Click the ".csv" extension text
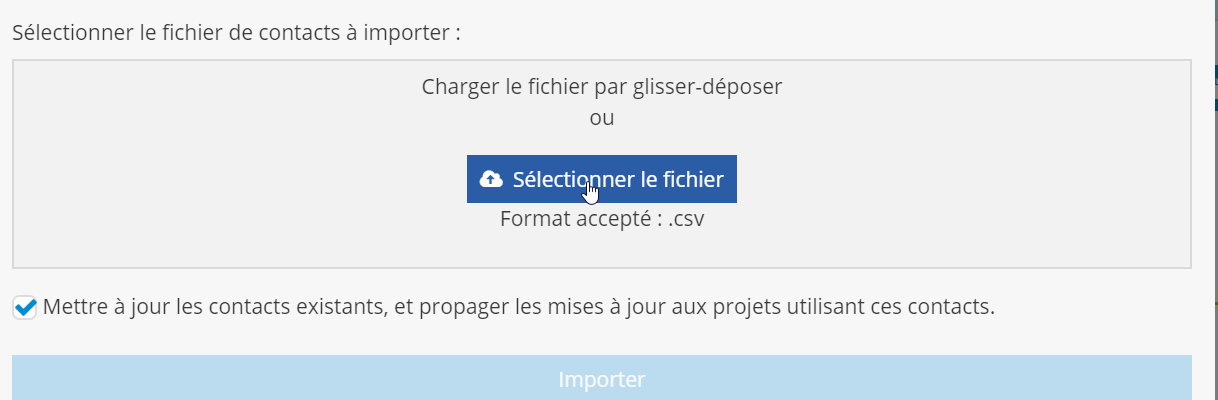The height and width of the screenshot is (400, 1218). click(x=686, y=219)
